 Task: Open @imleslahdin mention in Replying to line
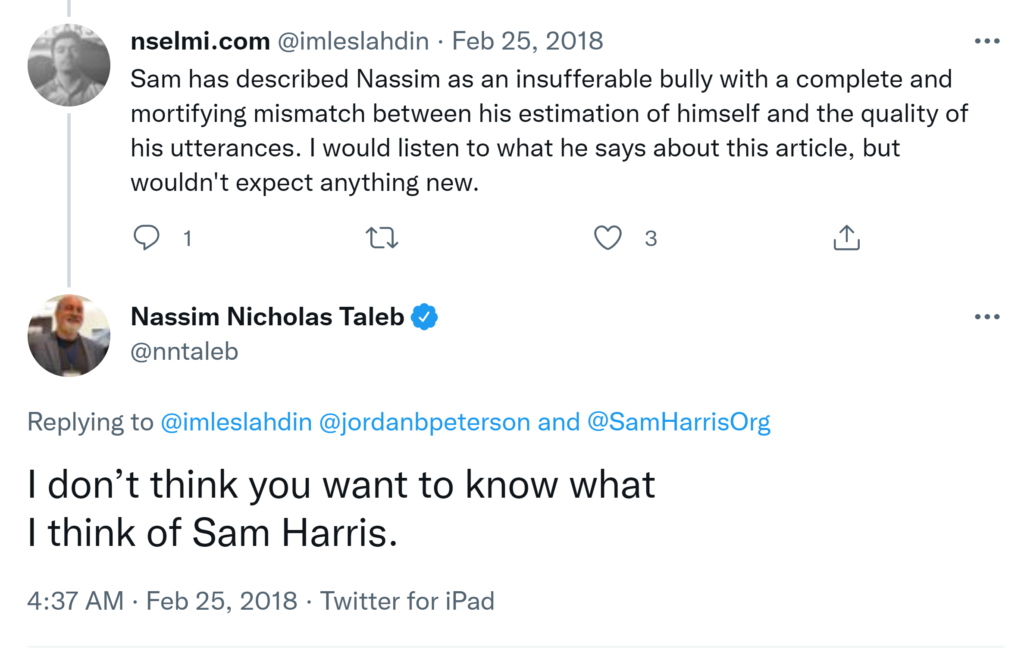point(235,422)
